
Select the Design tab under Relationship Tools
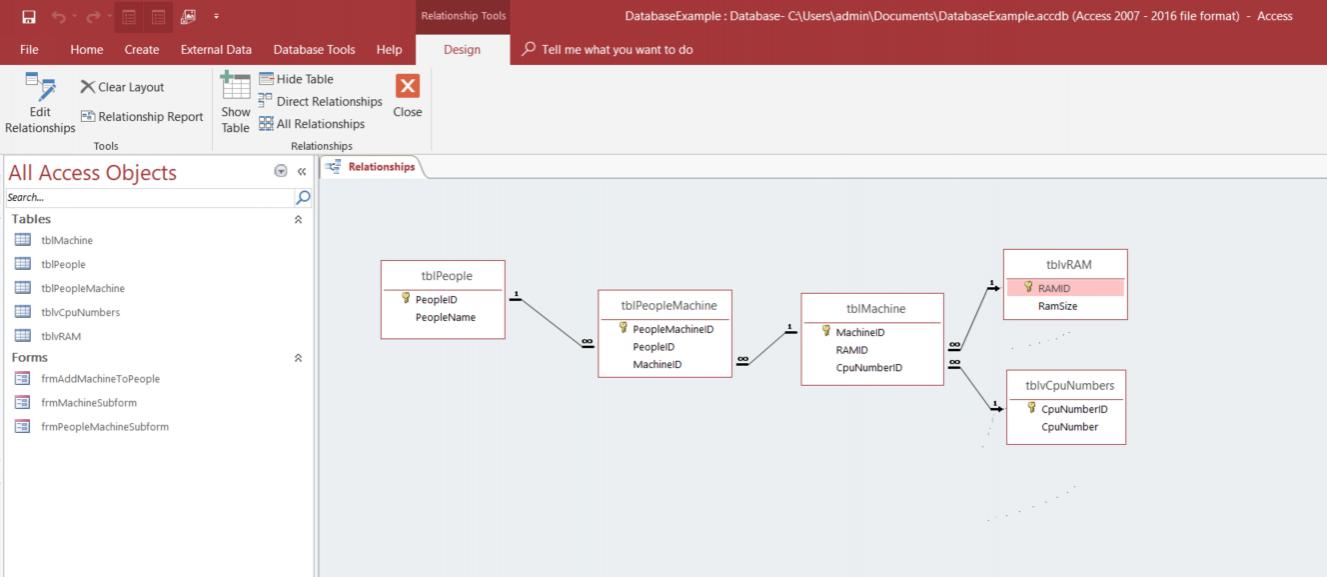(x=462, y=49)
